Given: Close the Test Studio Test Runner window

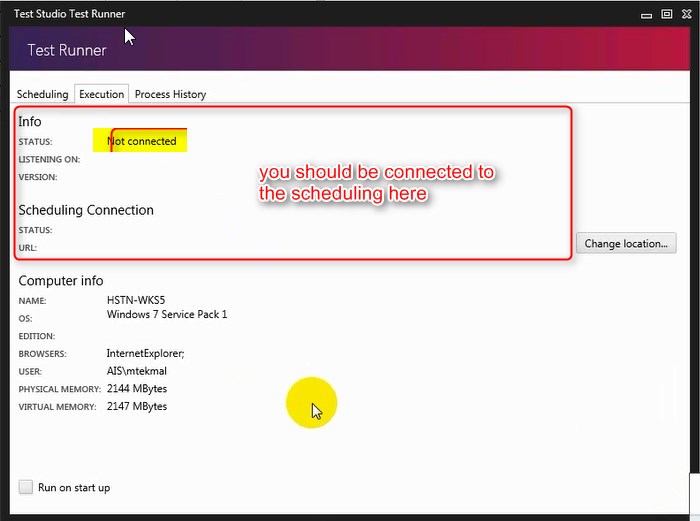Looking at the screenshot, I should pos(687,14).
